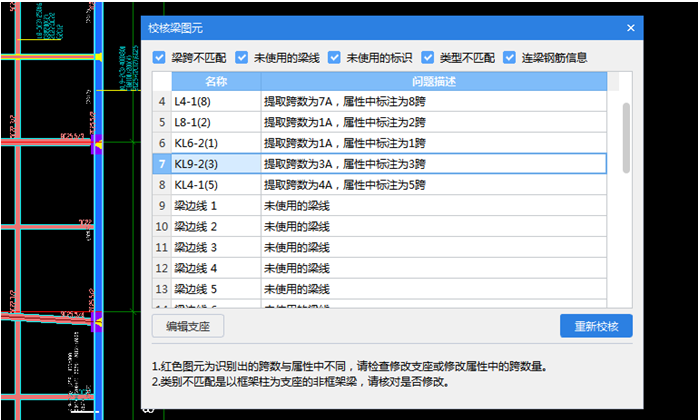Click row number 13 cell
The width and height of the screenshot is (698, 420).
[162, 289]
